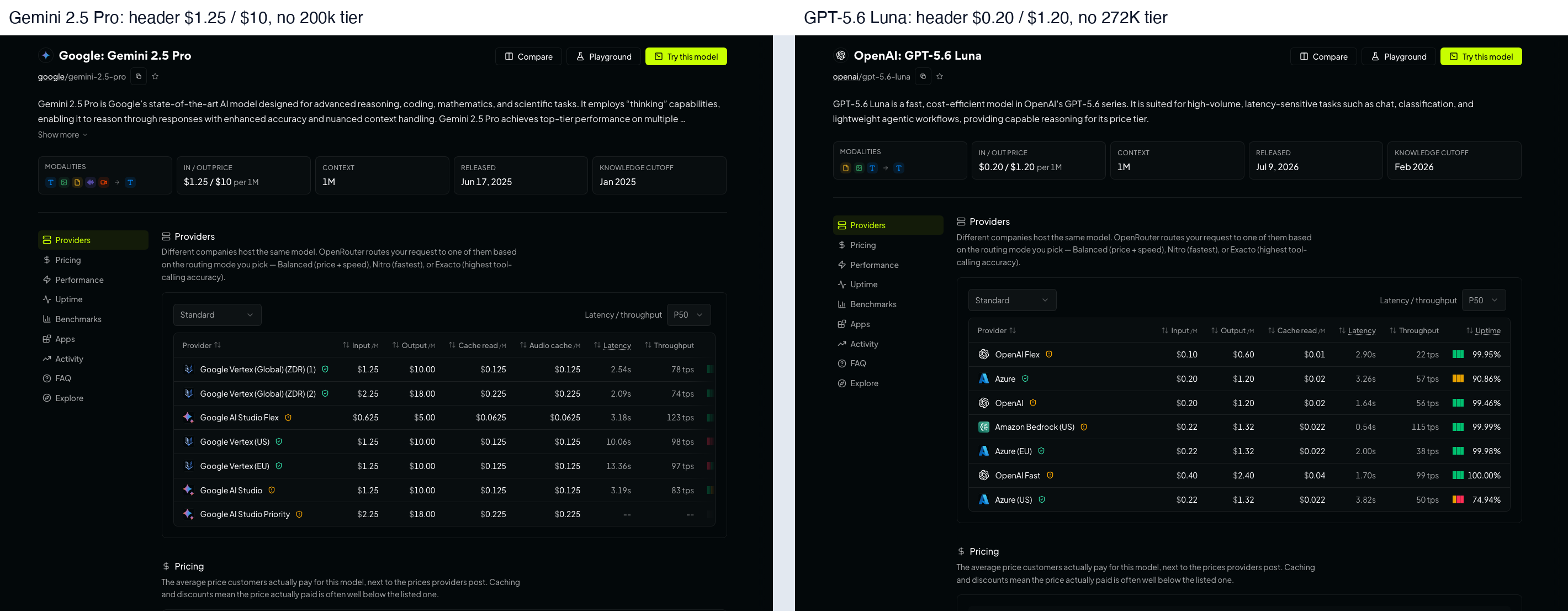
Task: Sort GPT-5.6 Luna providers by Throughput
Action: (1413, 331)
